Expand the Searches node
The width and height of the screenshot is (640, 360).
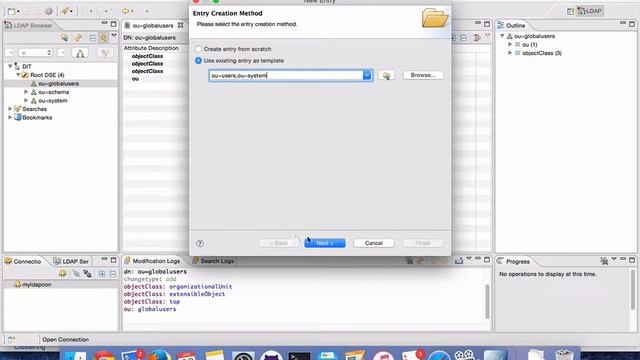point(10,109)
